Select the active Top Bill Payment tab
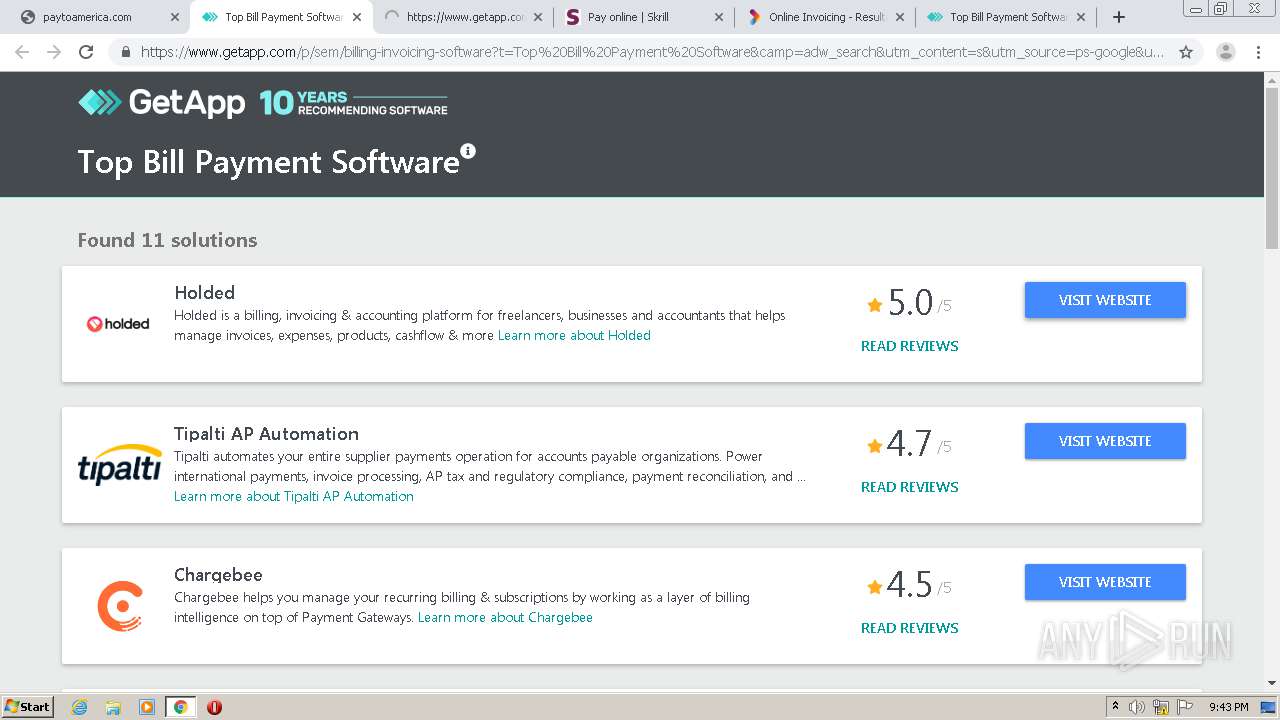The image size is (1280, 720). (282, 17)
